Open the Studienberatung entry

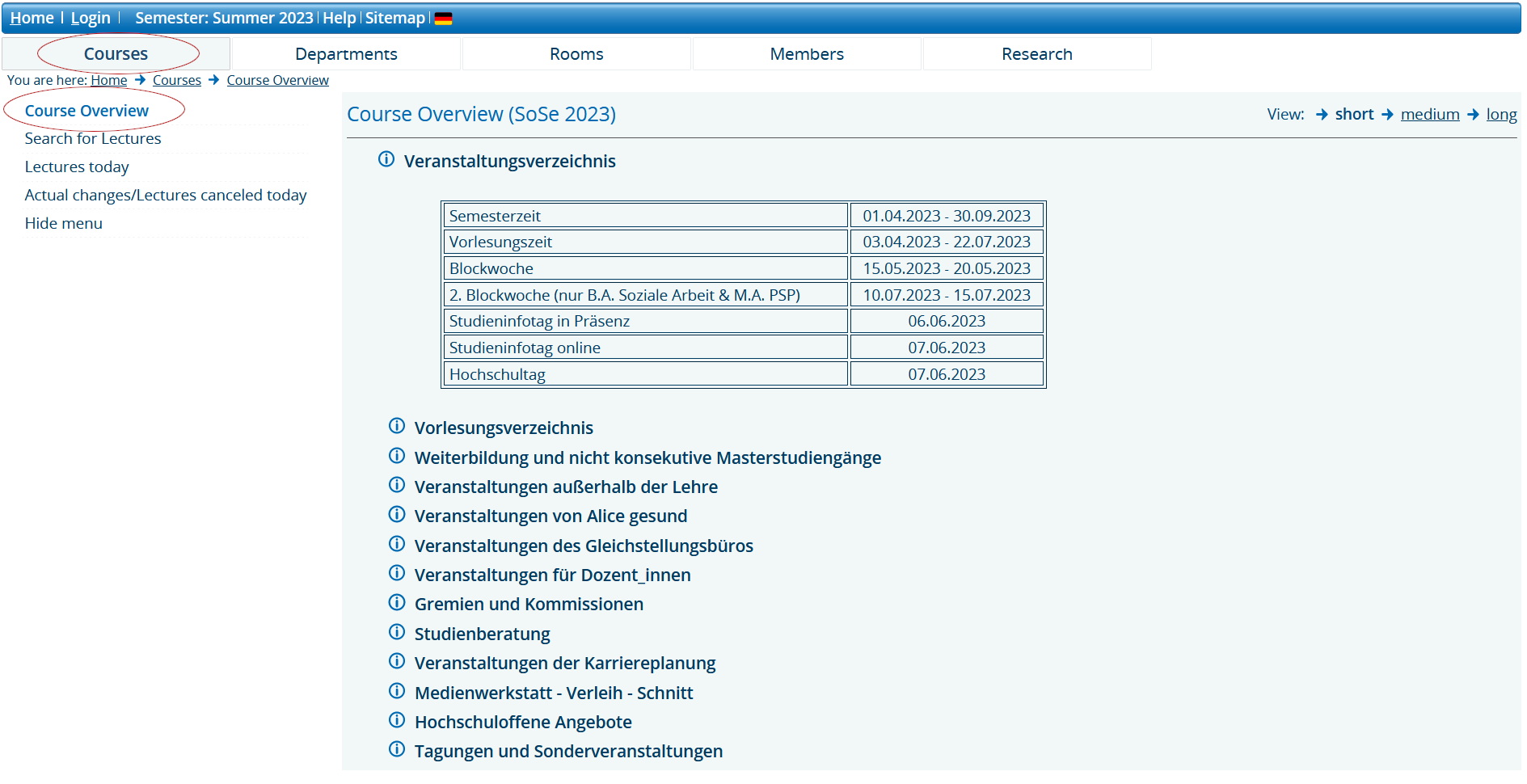(x=482, y=634)
